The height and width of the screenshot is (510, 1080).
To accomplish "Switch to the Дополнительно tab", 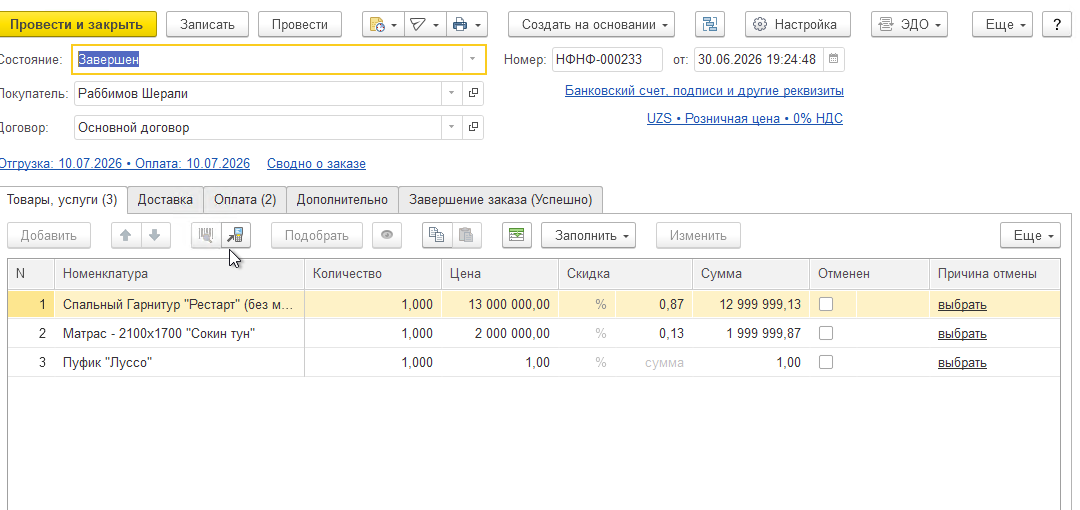I will 342,200.
